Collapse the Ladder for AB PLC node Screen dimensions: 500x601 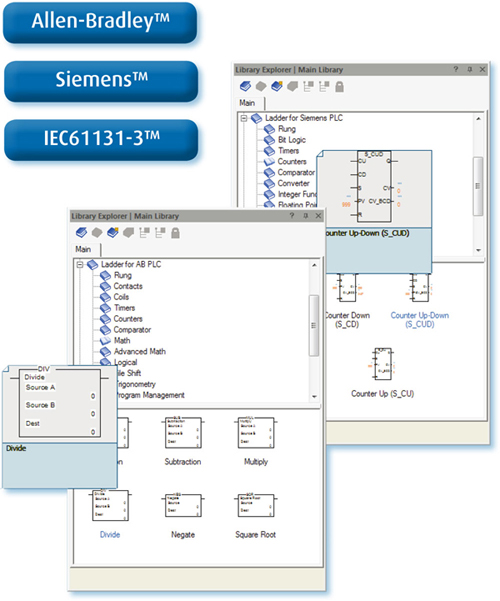[80, 265]
